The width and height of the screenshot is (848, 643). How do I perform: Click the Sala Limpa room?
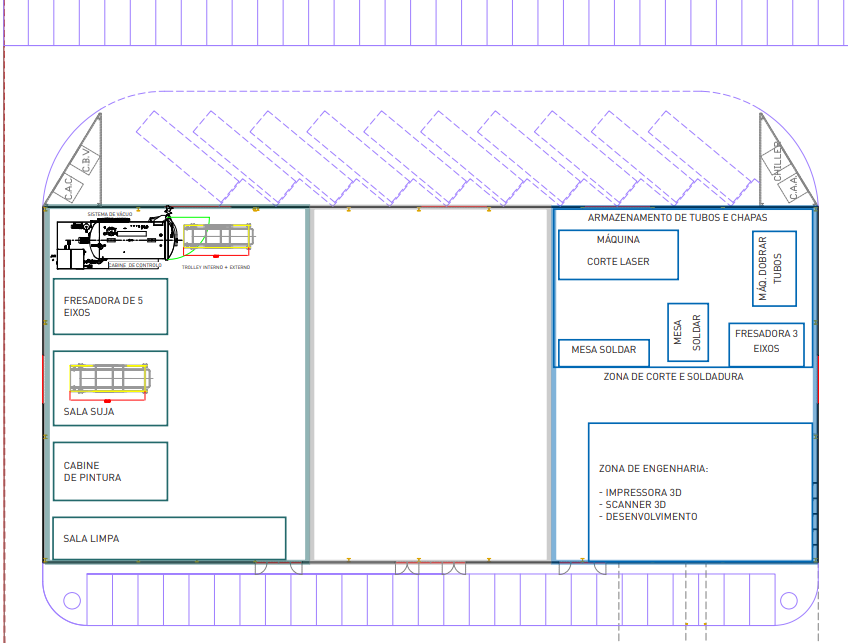pyautogui.click(x=169, y=538)
